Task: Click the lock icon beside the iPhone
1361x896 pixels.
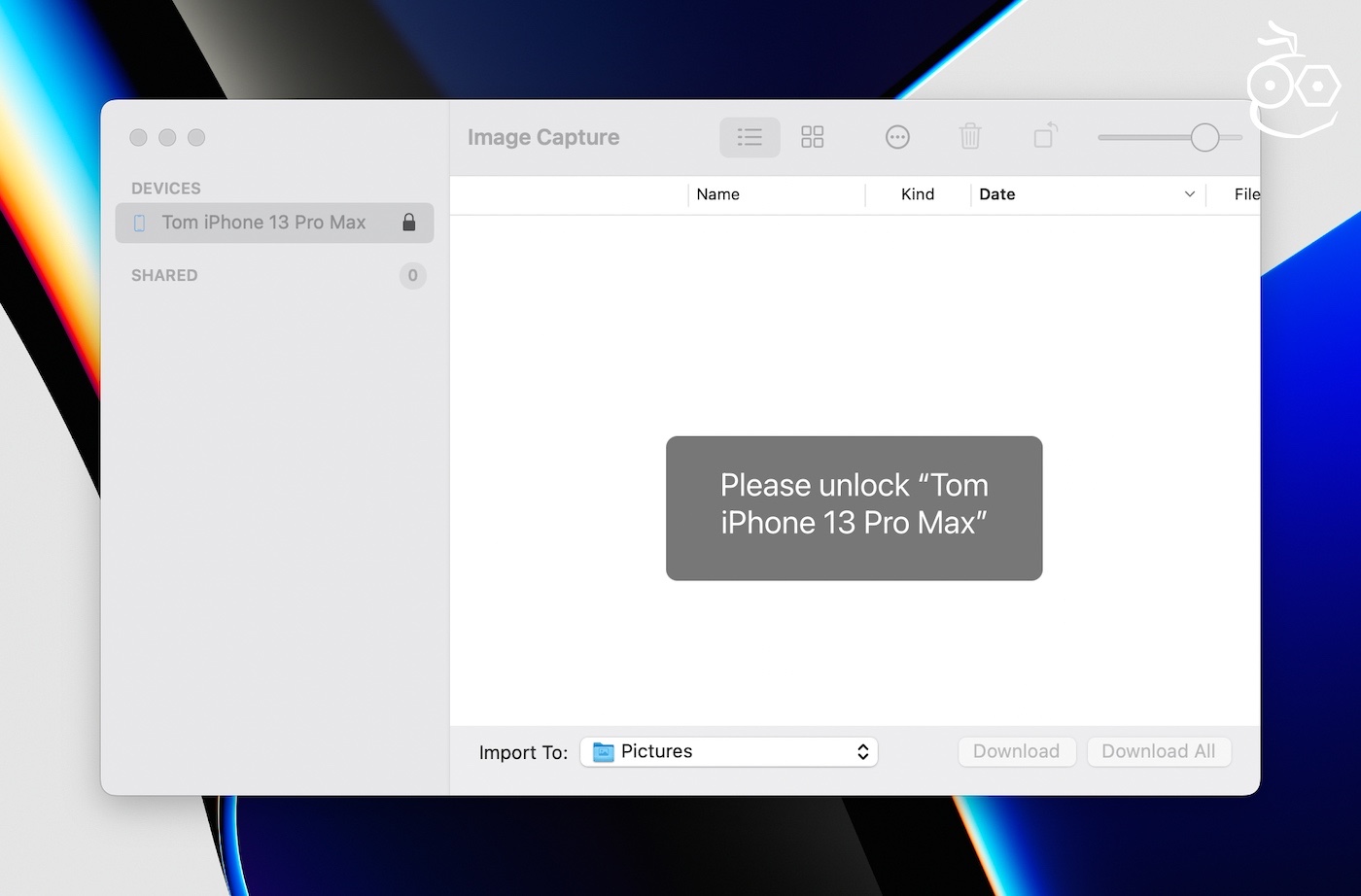Action: pyautogui.click(x=409, y=223)
